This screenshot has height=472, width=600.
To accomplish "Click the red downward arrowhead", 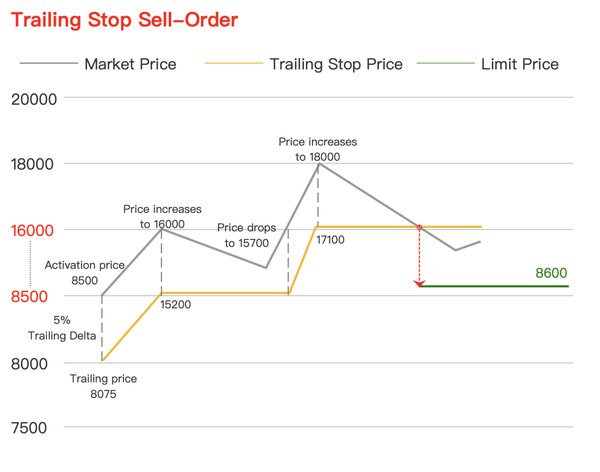I will 419,283.
